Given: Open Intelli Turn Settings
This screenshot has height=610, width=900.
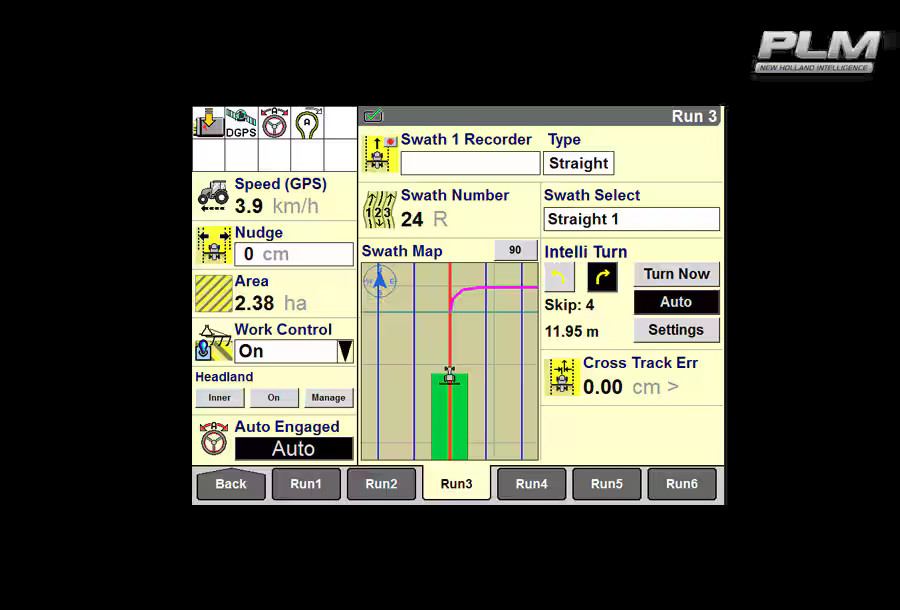Looking at the screenshot, I should point(676,330).
